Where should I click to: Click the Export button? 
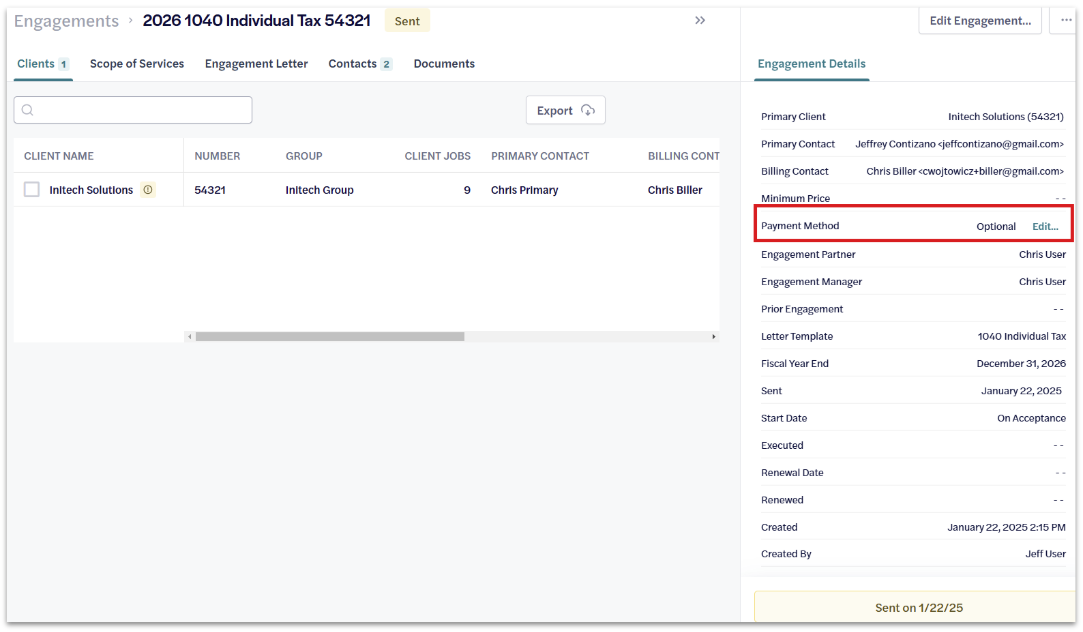tap(566, 111)
